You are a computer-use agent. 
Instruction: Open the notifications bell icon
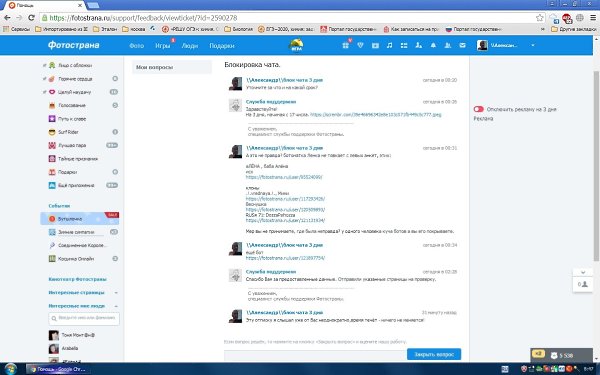coord(433,45)
